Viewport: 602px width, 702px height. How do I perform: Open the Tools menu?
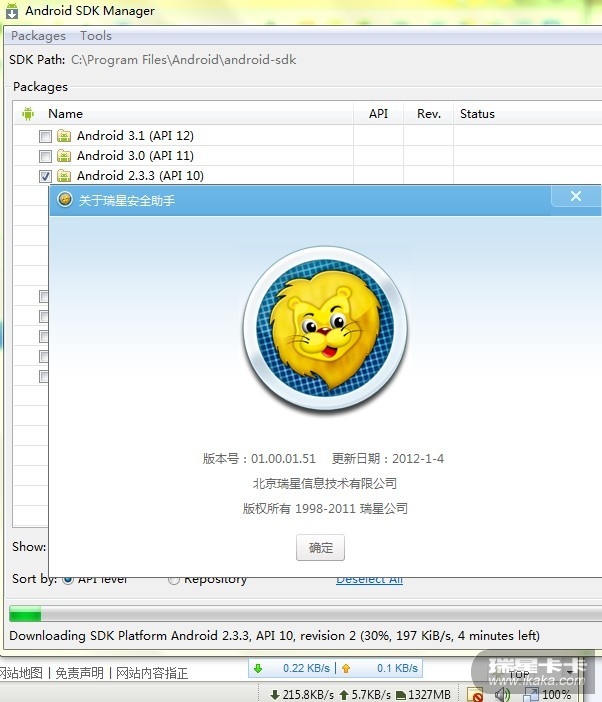click(x=96, y=36)
